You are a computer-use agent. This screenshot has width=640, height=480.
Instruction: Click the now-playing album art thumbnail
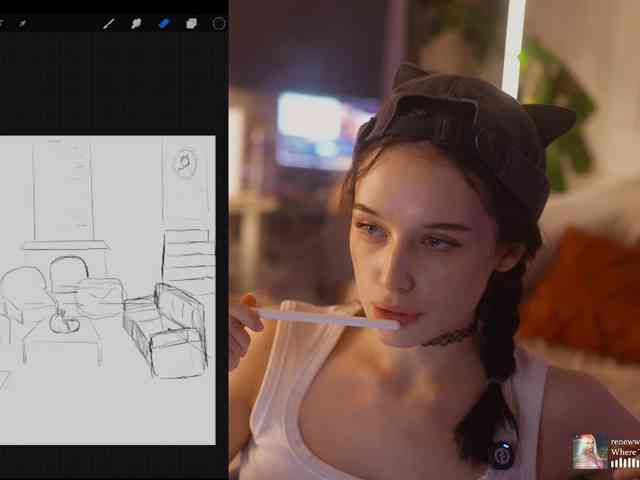pyautogui.click(x=589, y=451)
